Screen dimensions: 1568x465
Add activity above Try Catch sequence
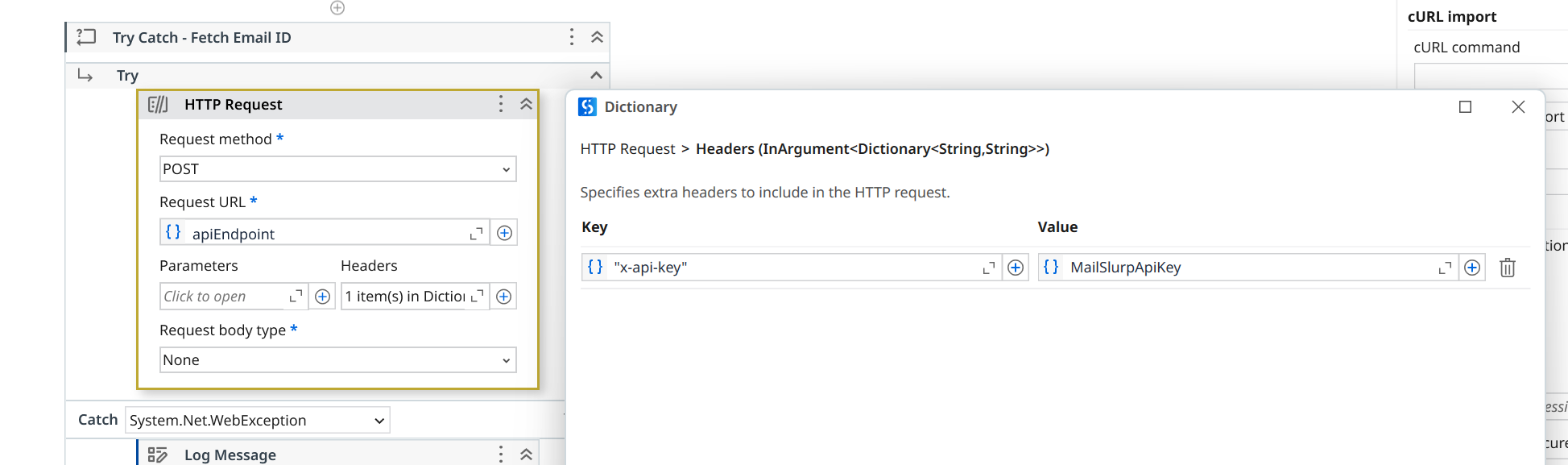(x=337, y=8)
